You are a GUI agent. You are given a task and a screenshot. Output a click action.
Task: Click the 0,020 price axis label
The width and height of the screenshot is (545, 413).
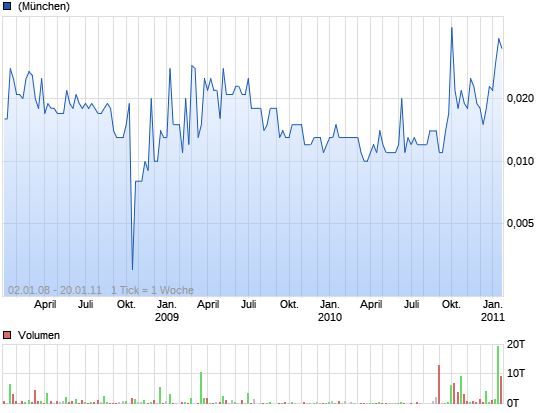coord(520,98)
